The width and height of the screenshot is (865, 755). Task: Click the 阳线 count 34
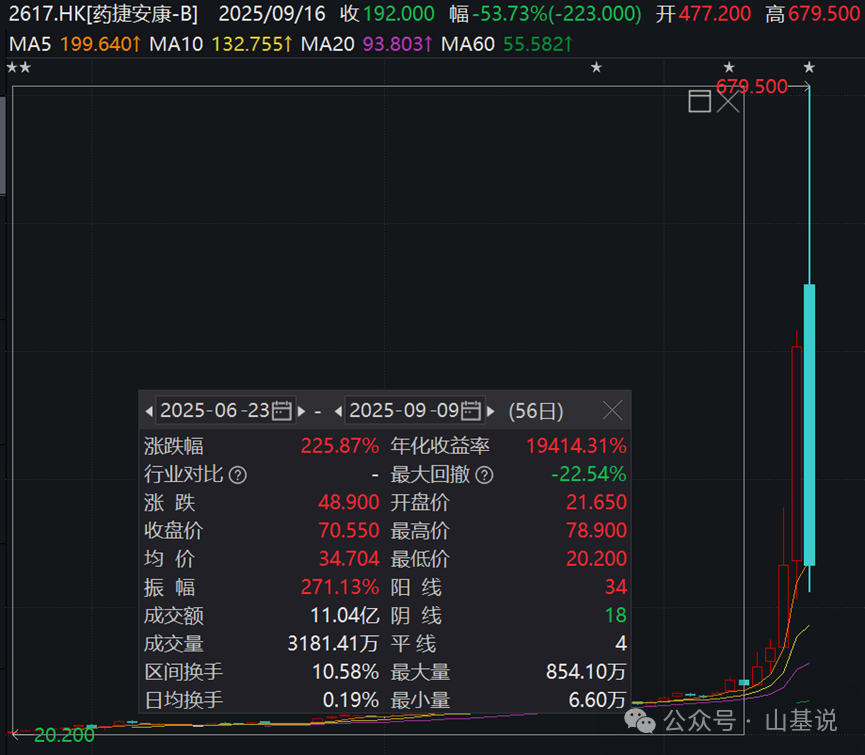pos(616,587)
